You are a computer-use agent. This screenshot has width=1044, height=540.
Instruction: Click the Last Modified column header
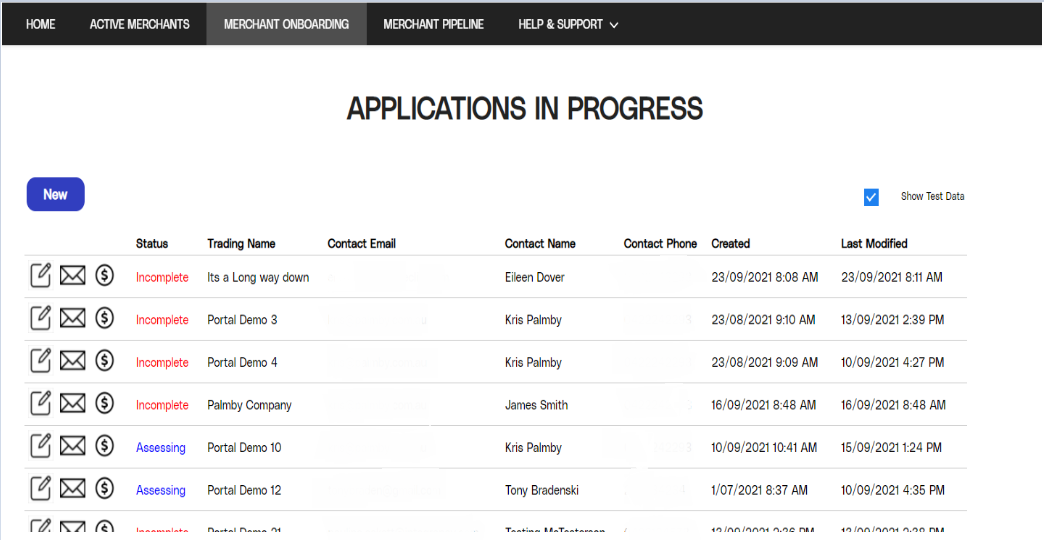point(874,243)
